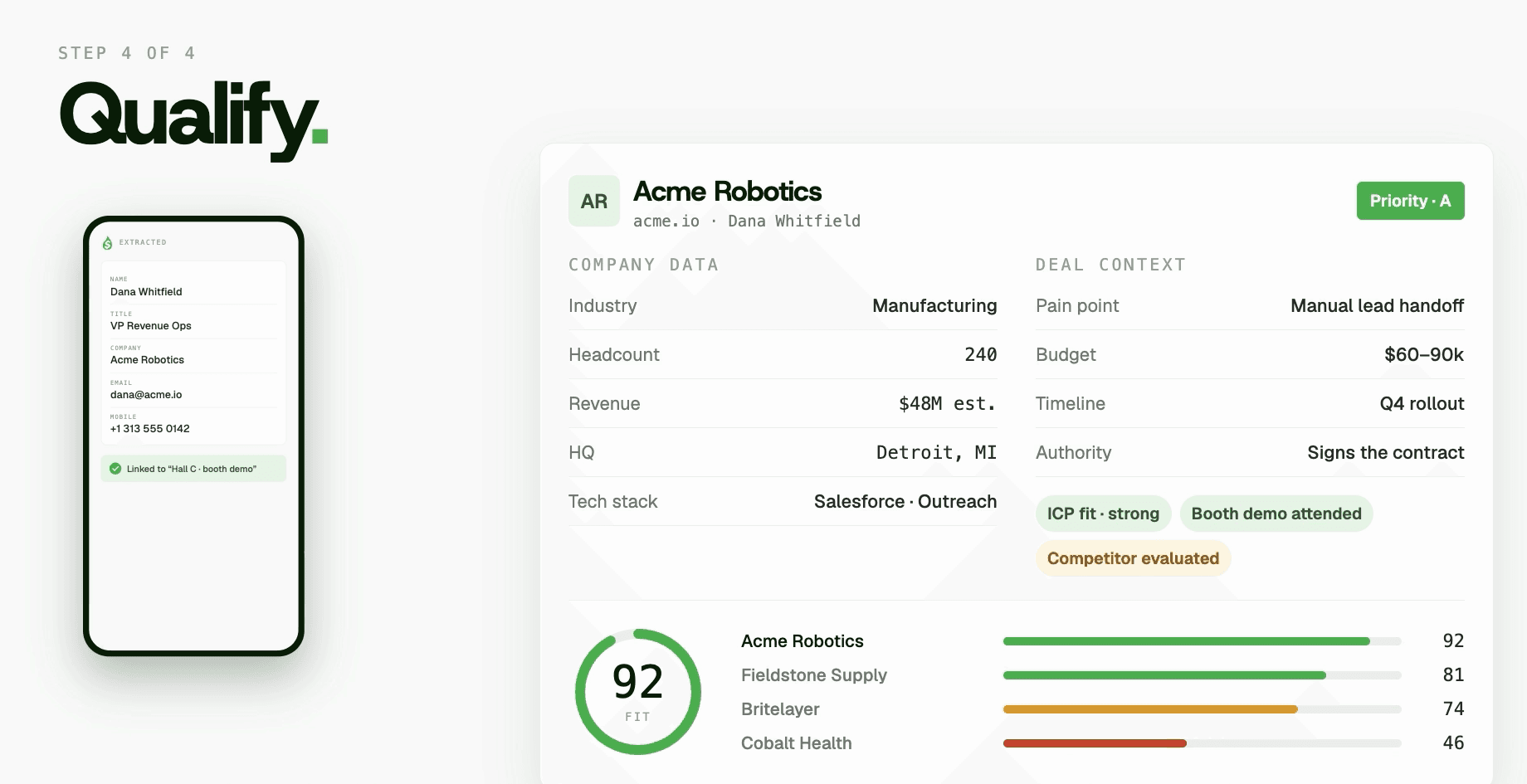Click the Britelayer orange score bar

coord(1202,709)
